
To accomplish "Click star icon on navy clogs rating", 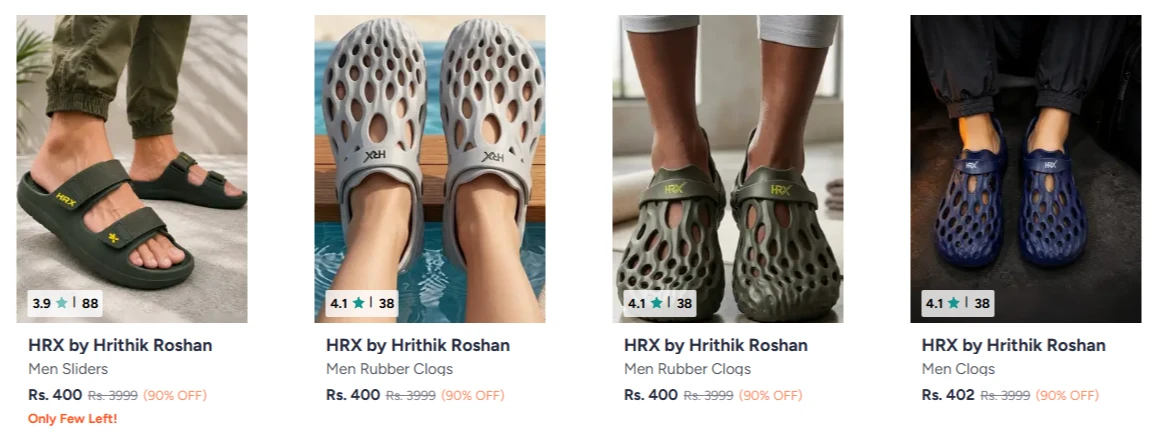I will [x=954, y=303].
